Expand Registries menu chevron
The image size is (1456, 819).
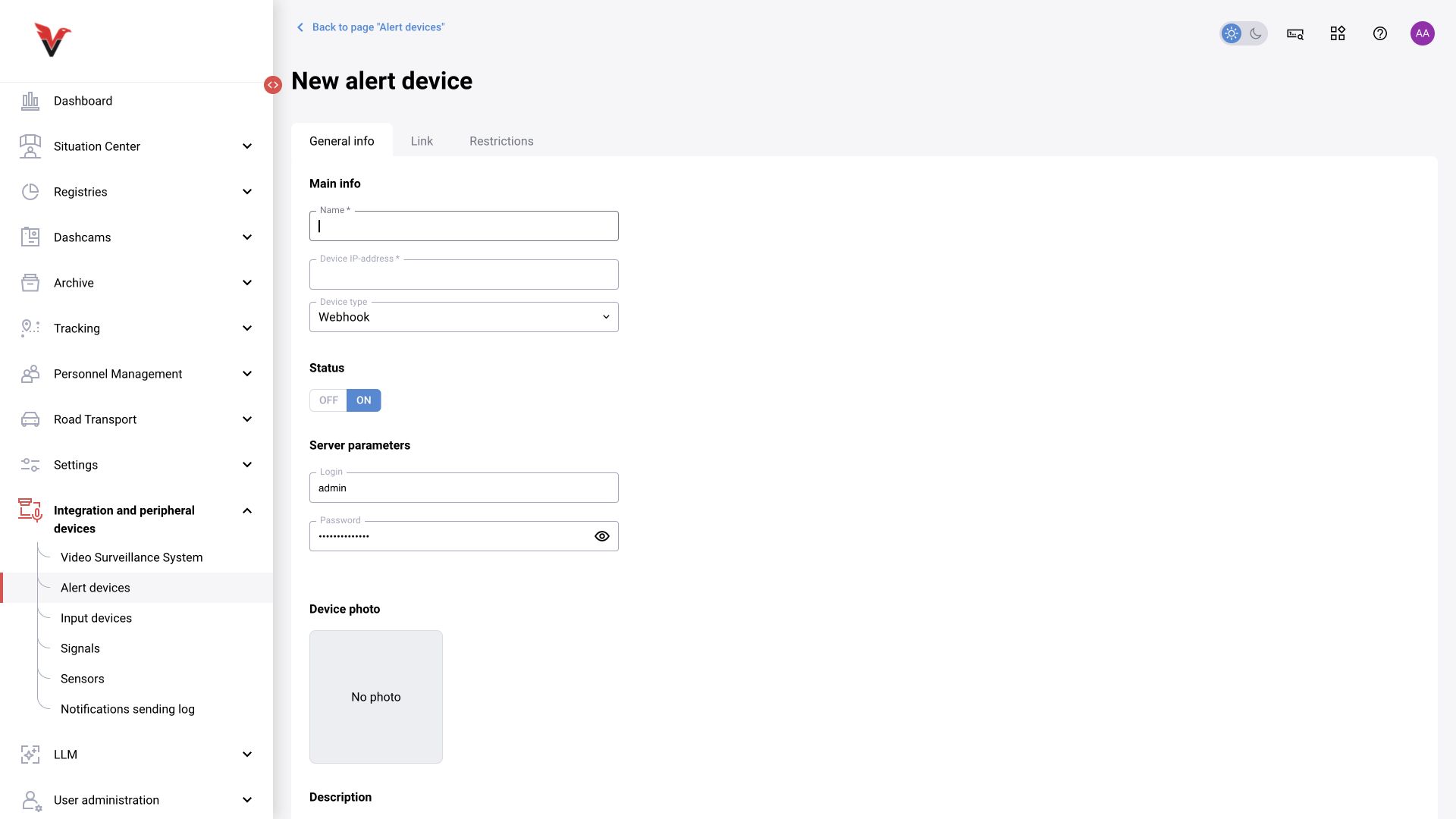(x=247, y=192)
